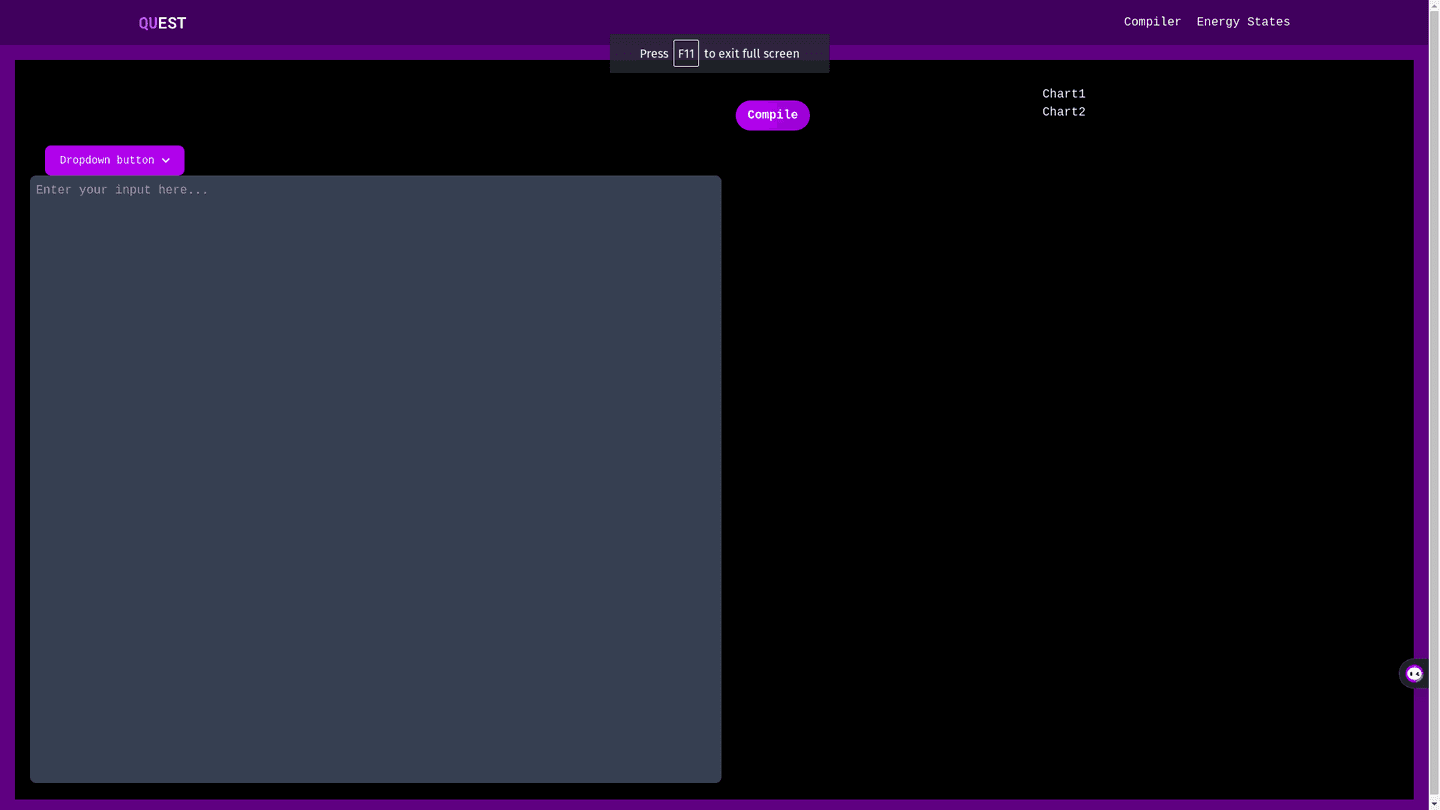Click the QUEST logo in header
Screen dimensions: 1440x810
(162, 23)
